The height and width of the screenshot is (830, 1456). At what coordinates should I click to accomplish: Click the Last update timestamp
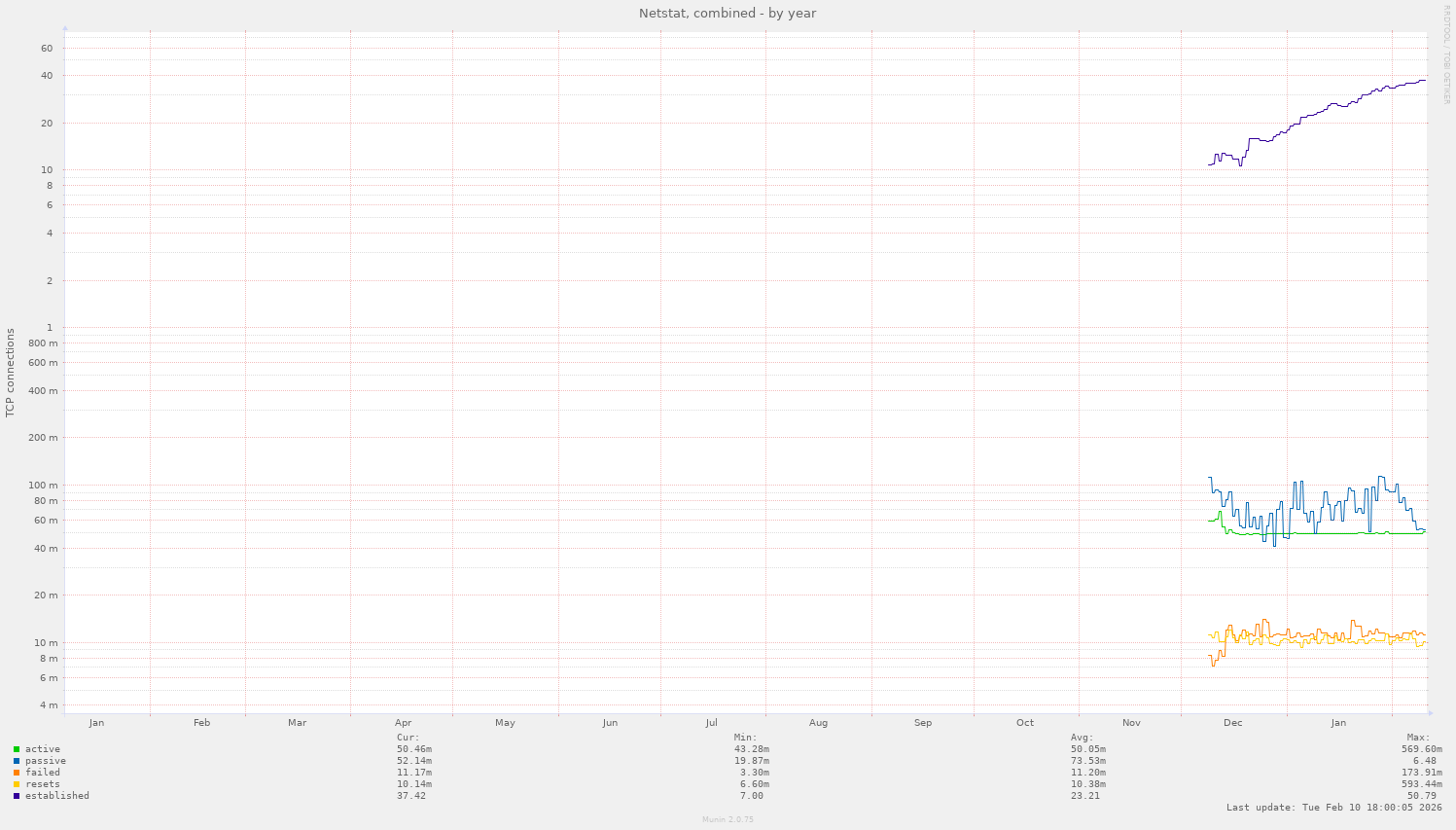click(x=1332, y=807)
